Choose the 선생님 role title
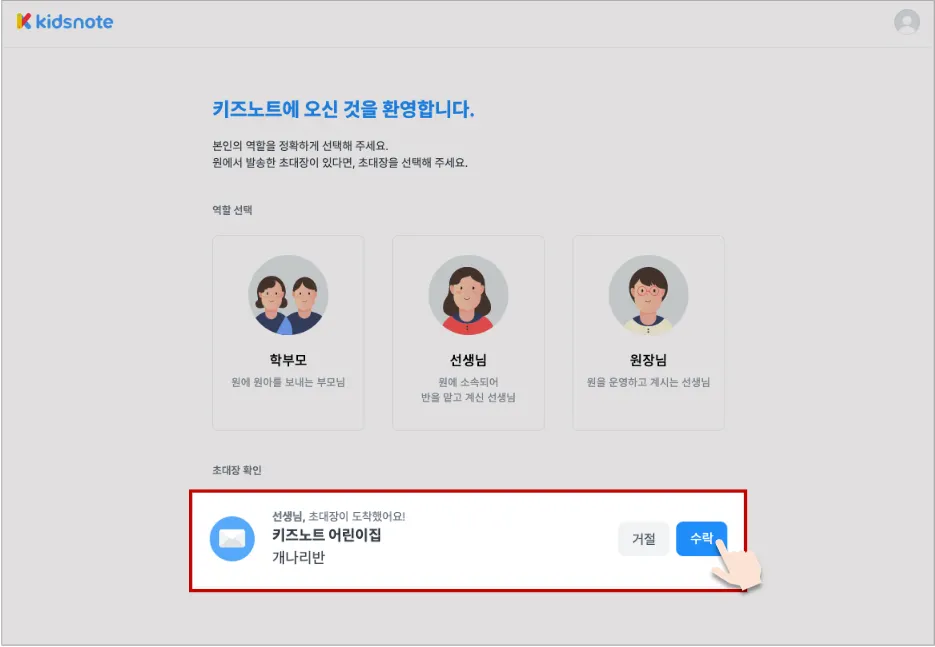 (x=468, y=360)
